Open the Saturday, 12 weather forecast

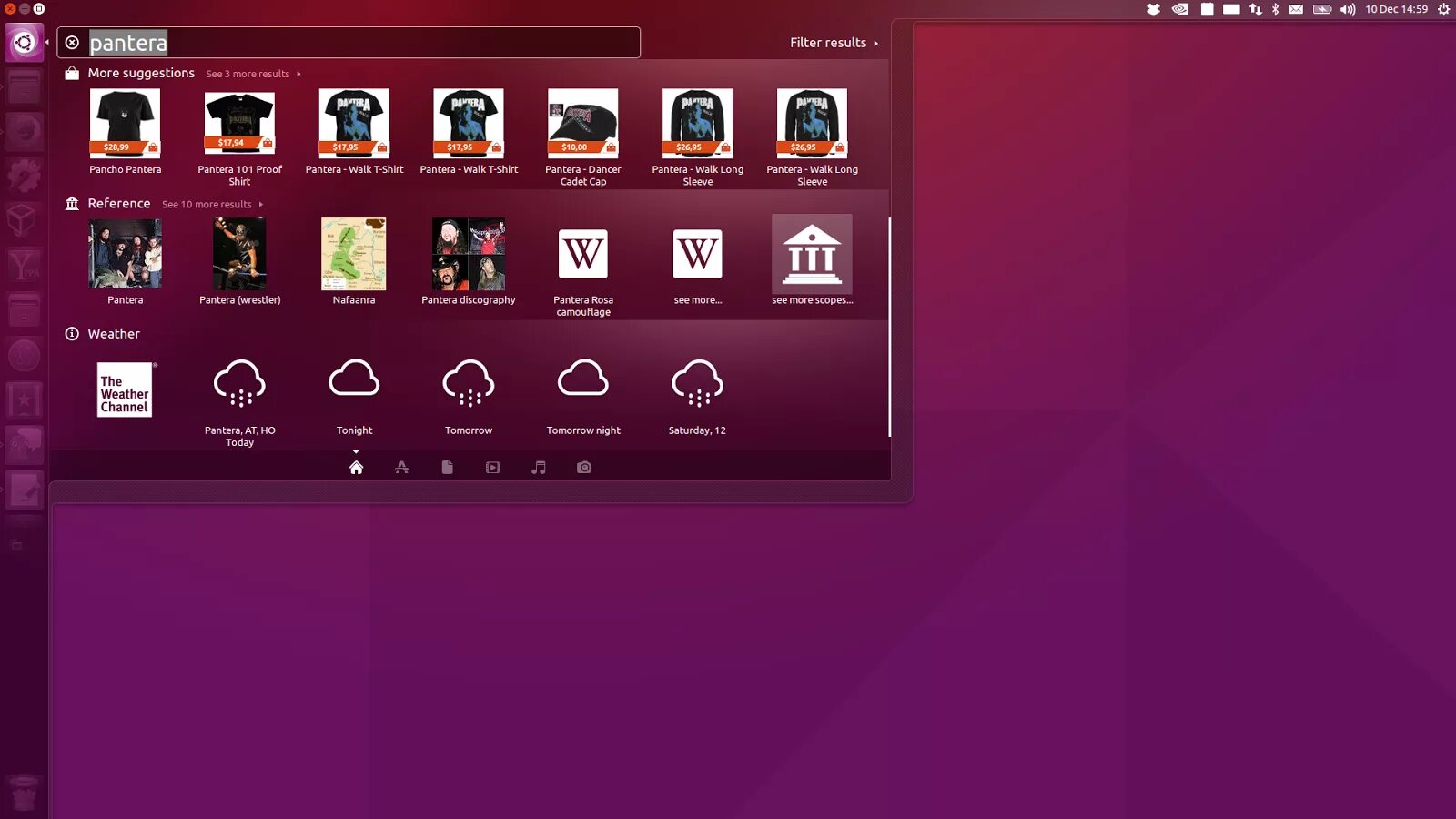point(698,395)
